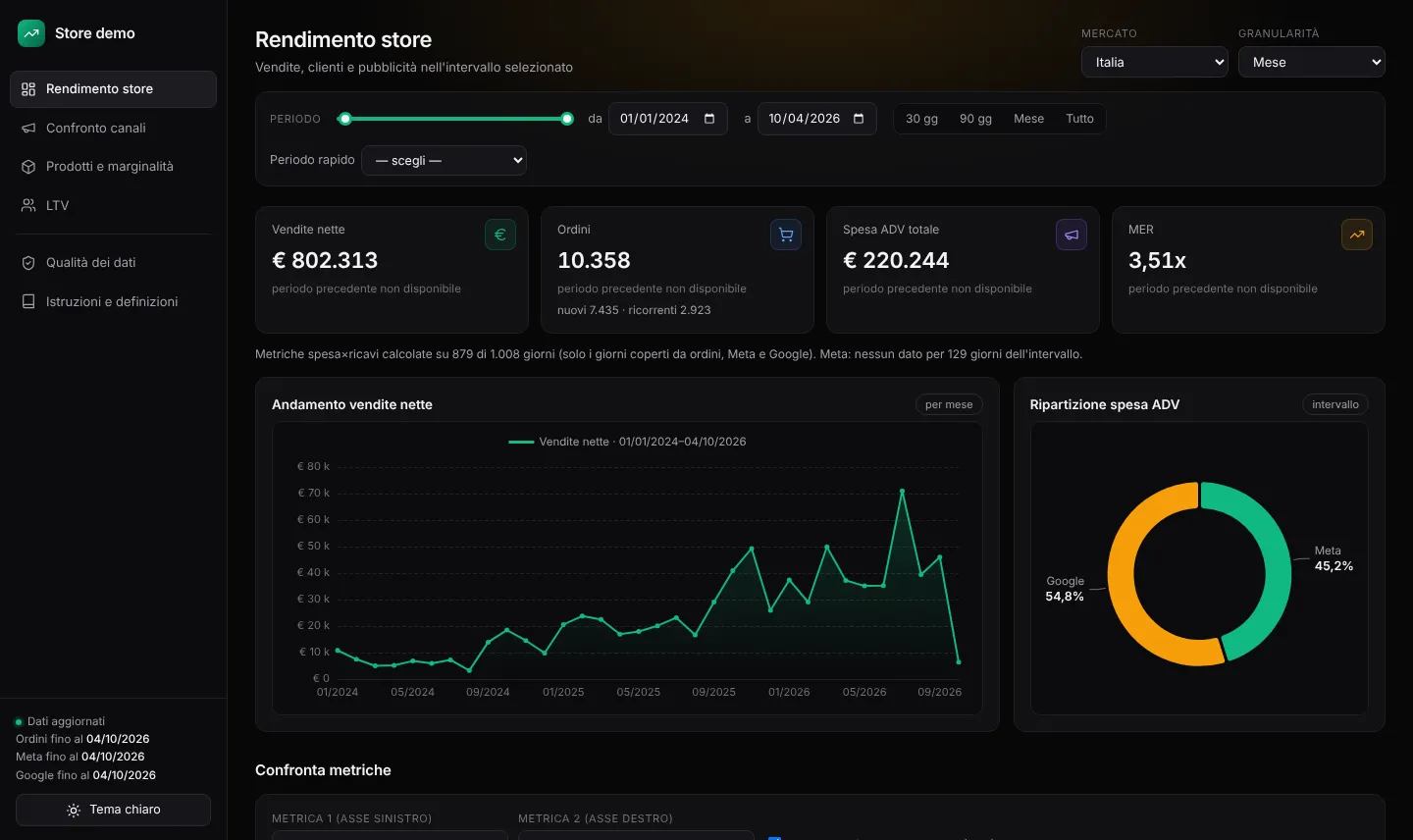Click the nuovi 7.435 · ricorrenti 2.923 text
This screenshot has width=1413, height=840.
634,310
